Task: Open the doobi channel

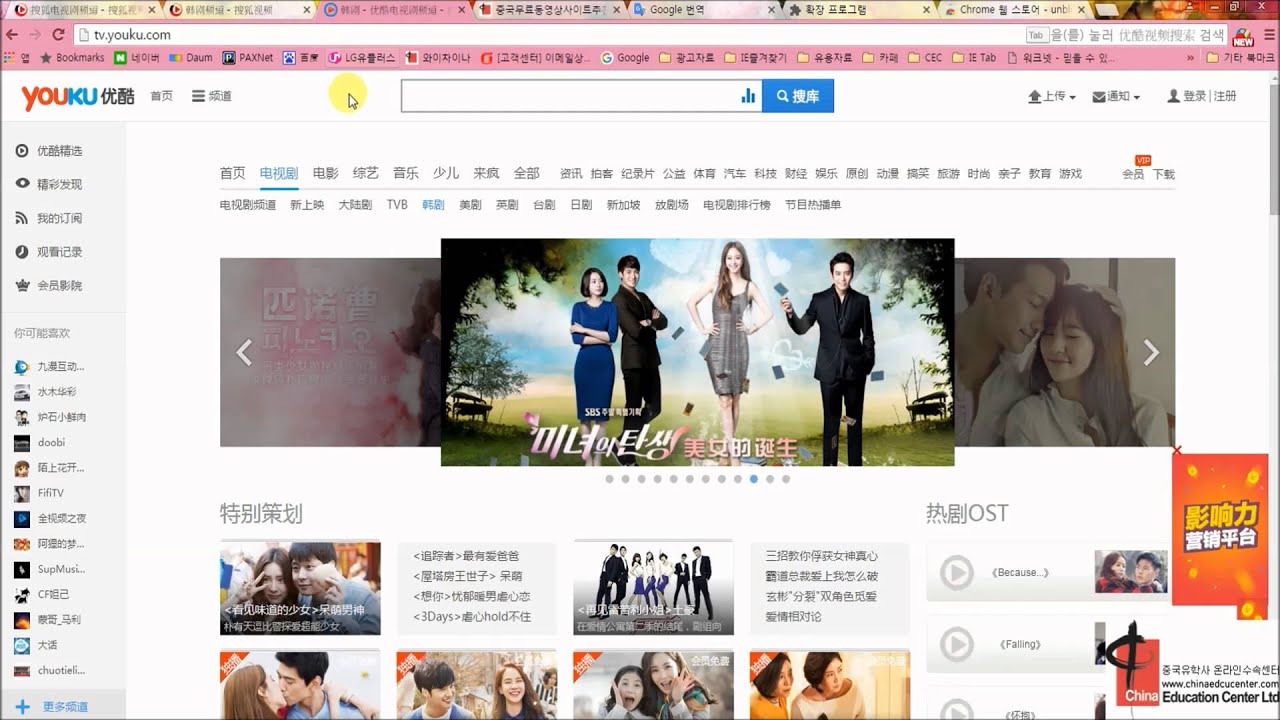Action: pos(50,442)
